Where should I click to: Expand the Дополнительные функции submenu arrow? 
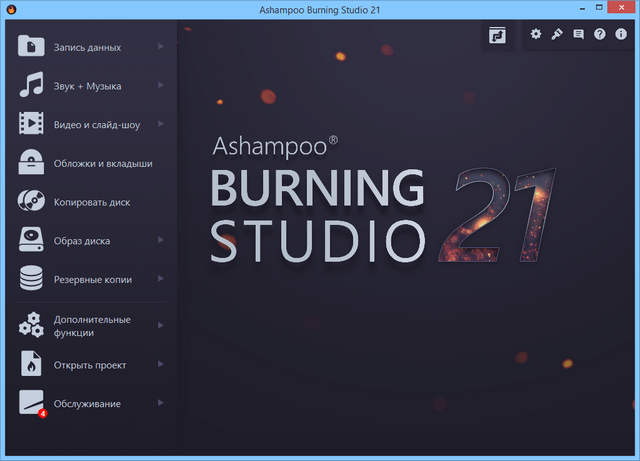point(161,325)
